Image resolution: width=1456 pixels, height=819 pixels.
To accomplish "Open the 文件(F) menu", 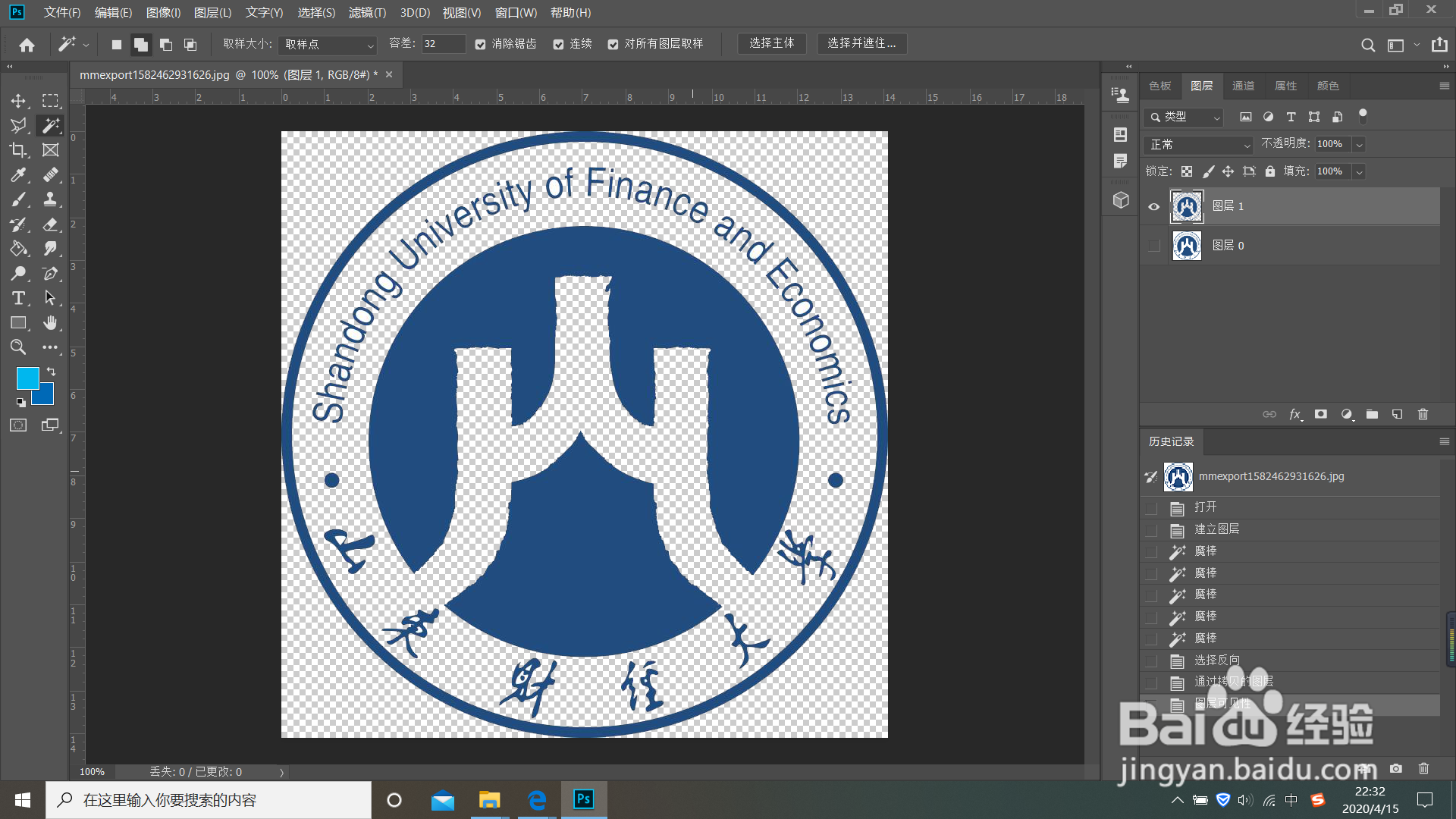I will [x=62, y=13].
